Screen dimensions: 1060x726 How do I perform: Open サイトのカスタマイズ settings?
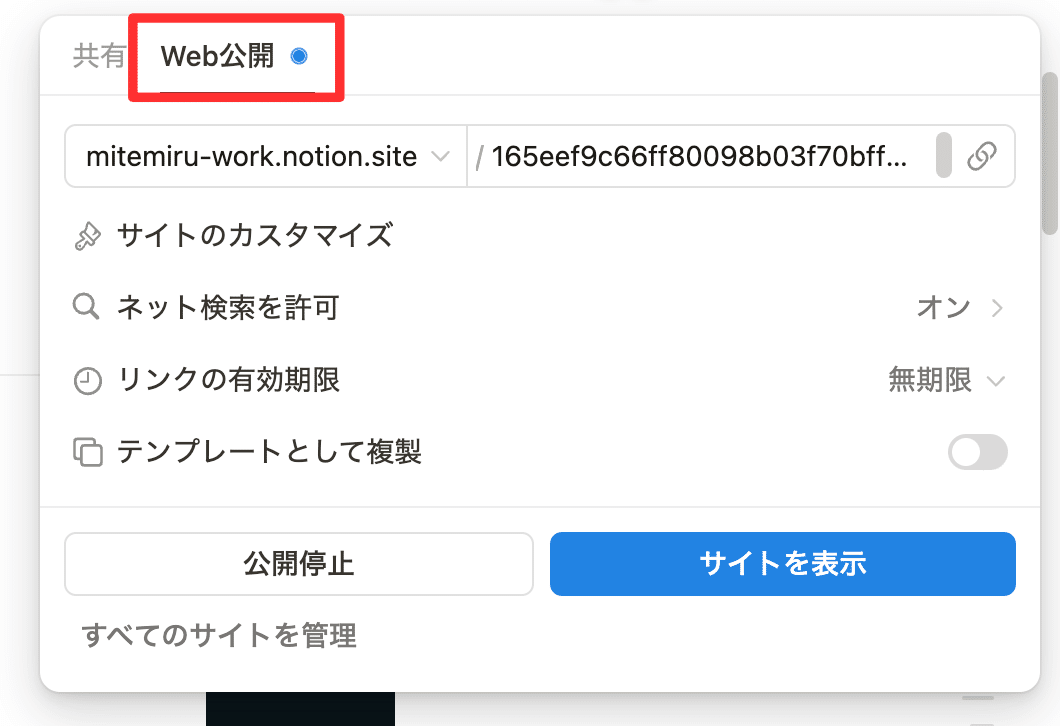pos(255,236)
